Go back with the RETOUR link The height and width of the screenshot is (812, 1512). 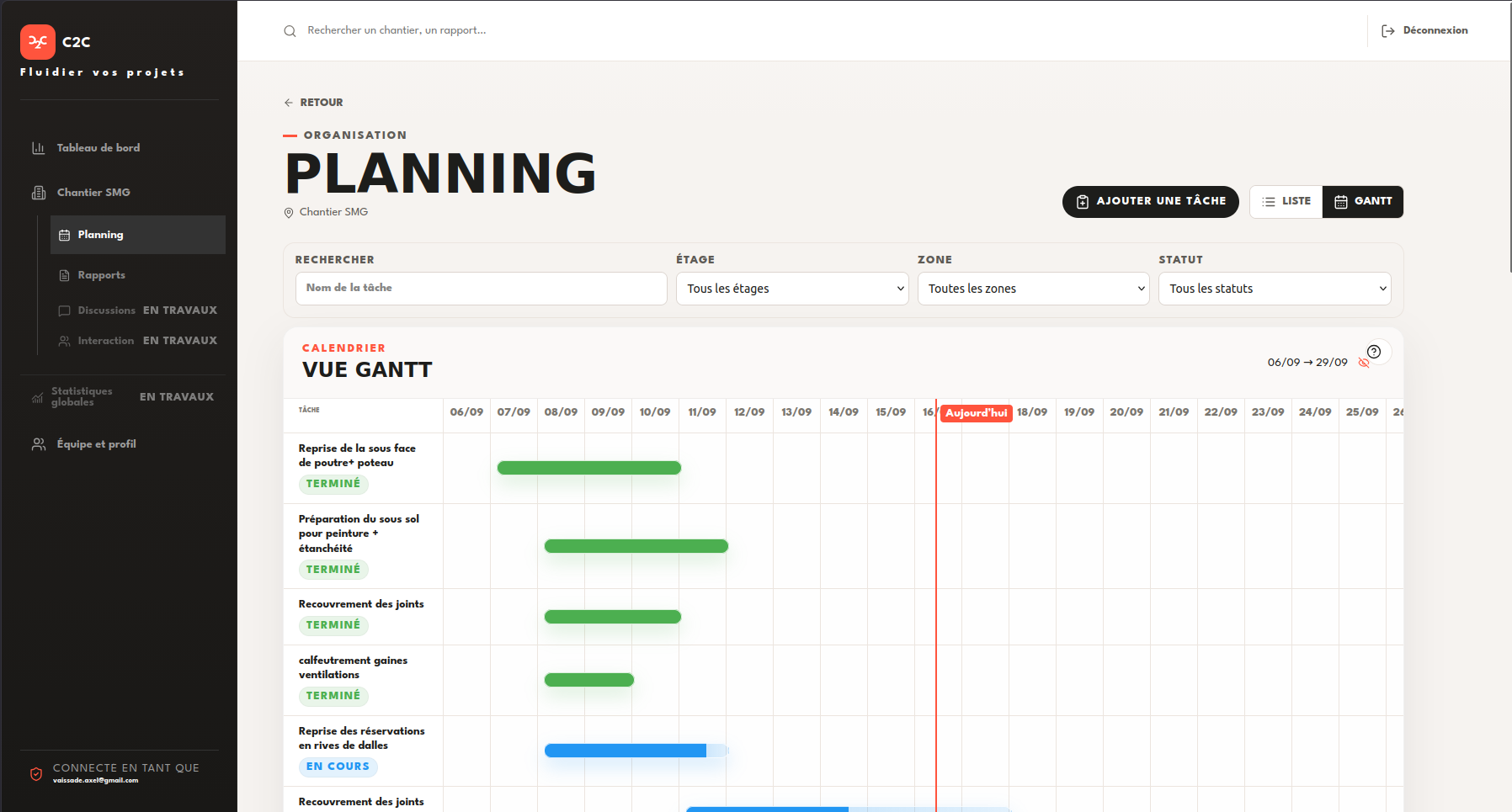(313, 103)
